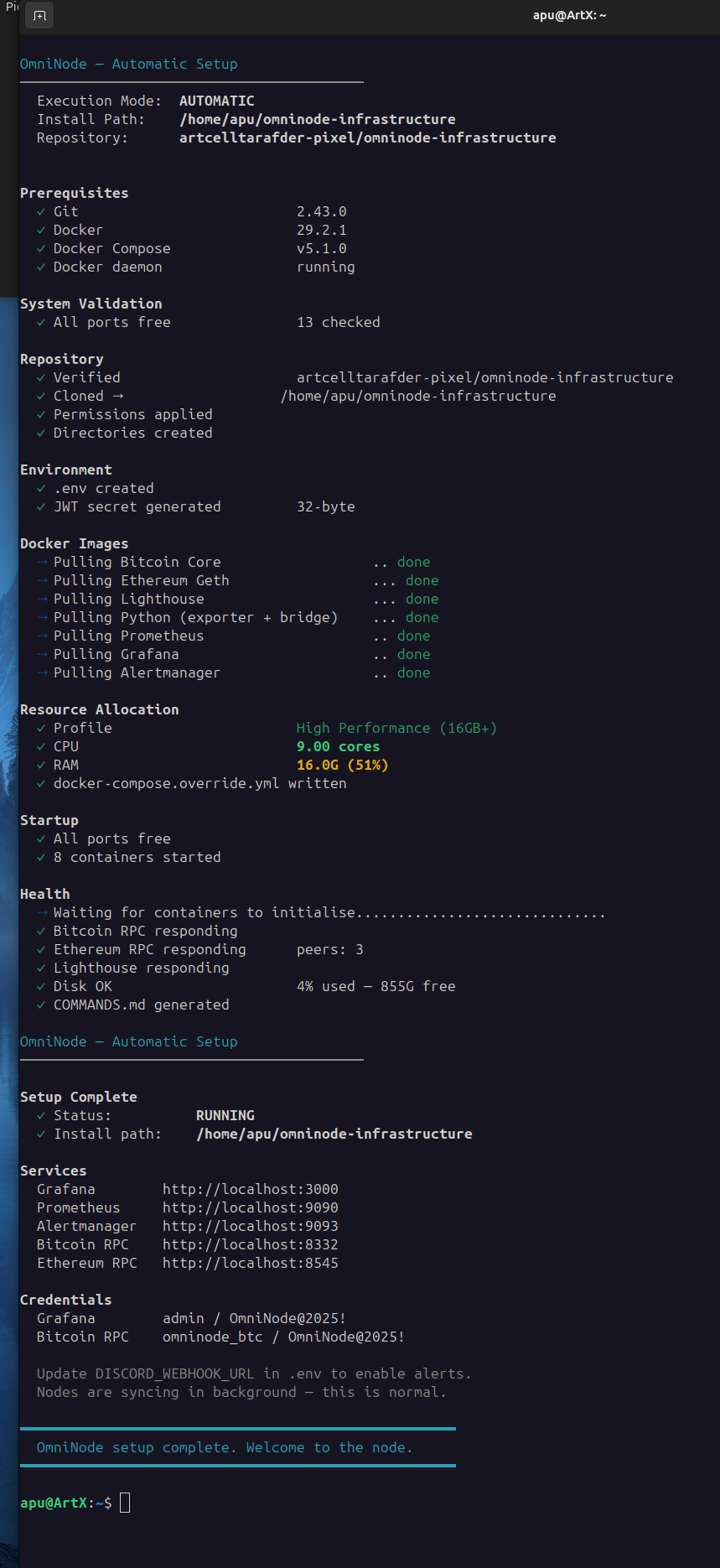
Task: Click the Bitcoin RPC URL http://localhost:8332
Action: (251, 1244)
